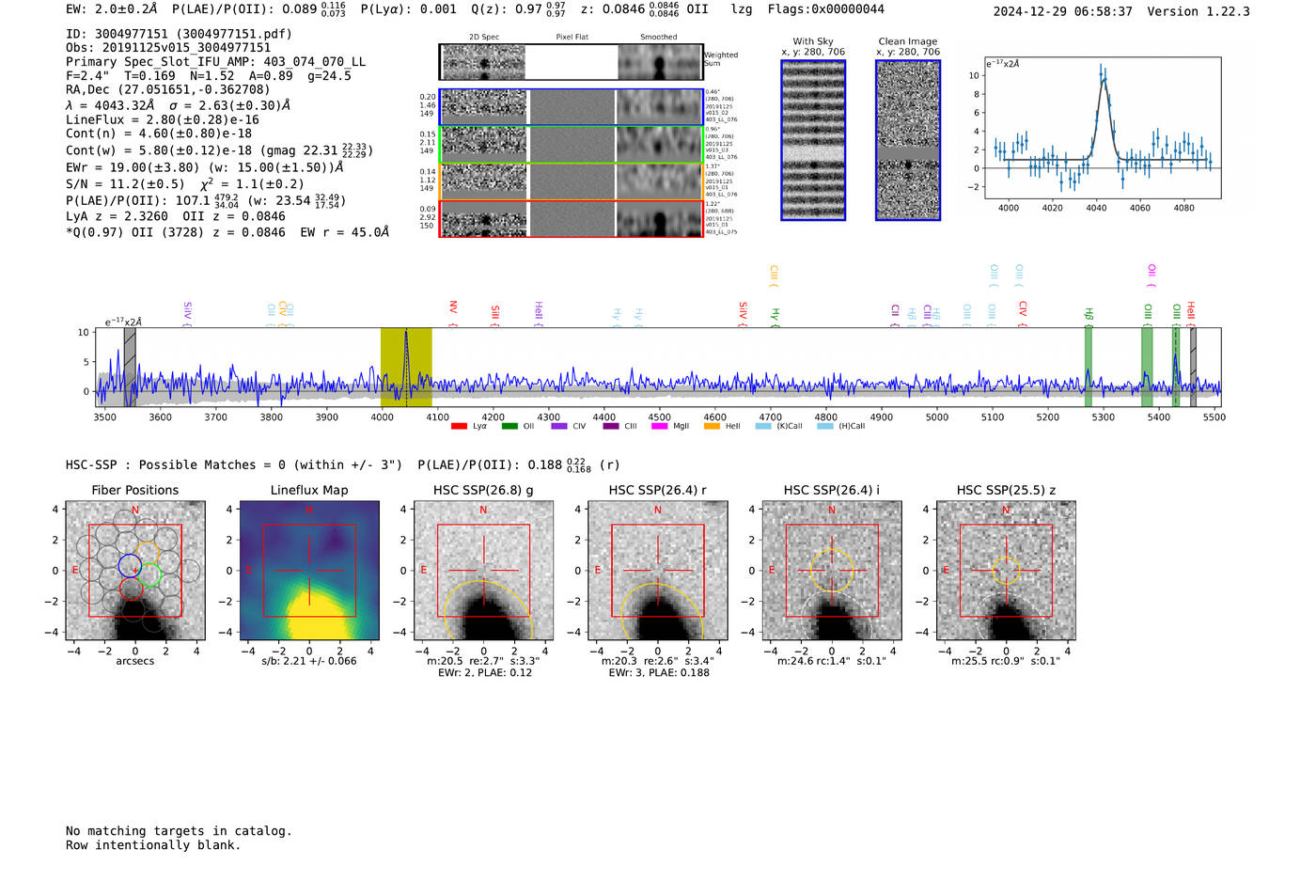Select the orange-bordered 2D fiber spectrum row
The height and width of the screenshot is (896, 1316).
tap(571, 181)
